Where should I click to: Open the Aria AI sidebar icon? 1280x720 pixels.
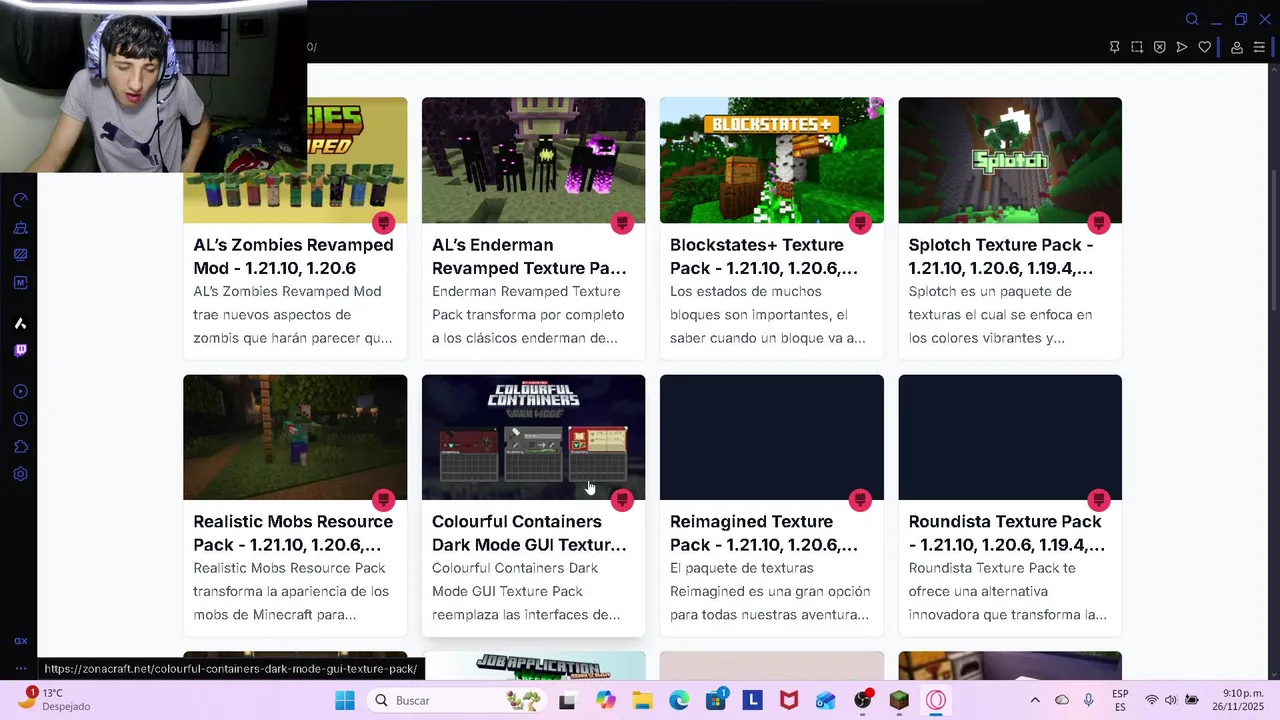point(20,323)
